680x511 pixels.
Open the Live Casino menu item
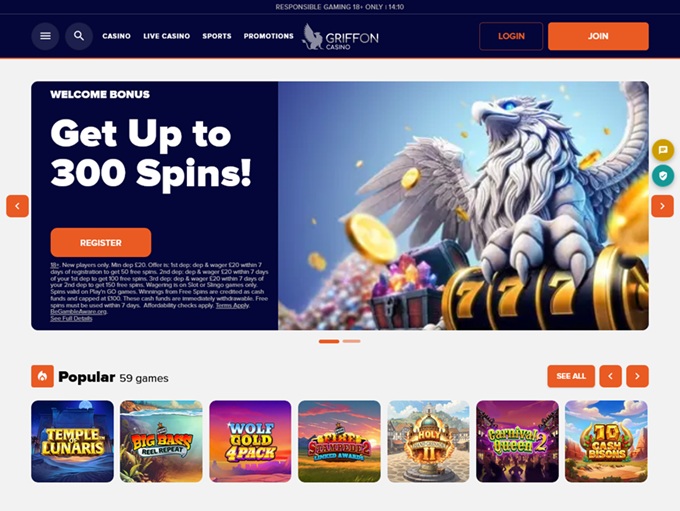click(x=167, y=36)
